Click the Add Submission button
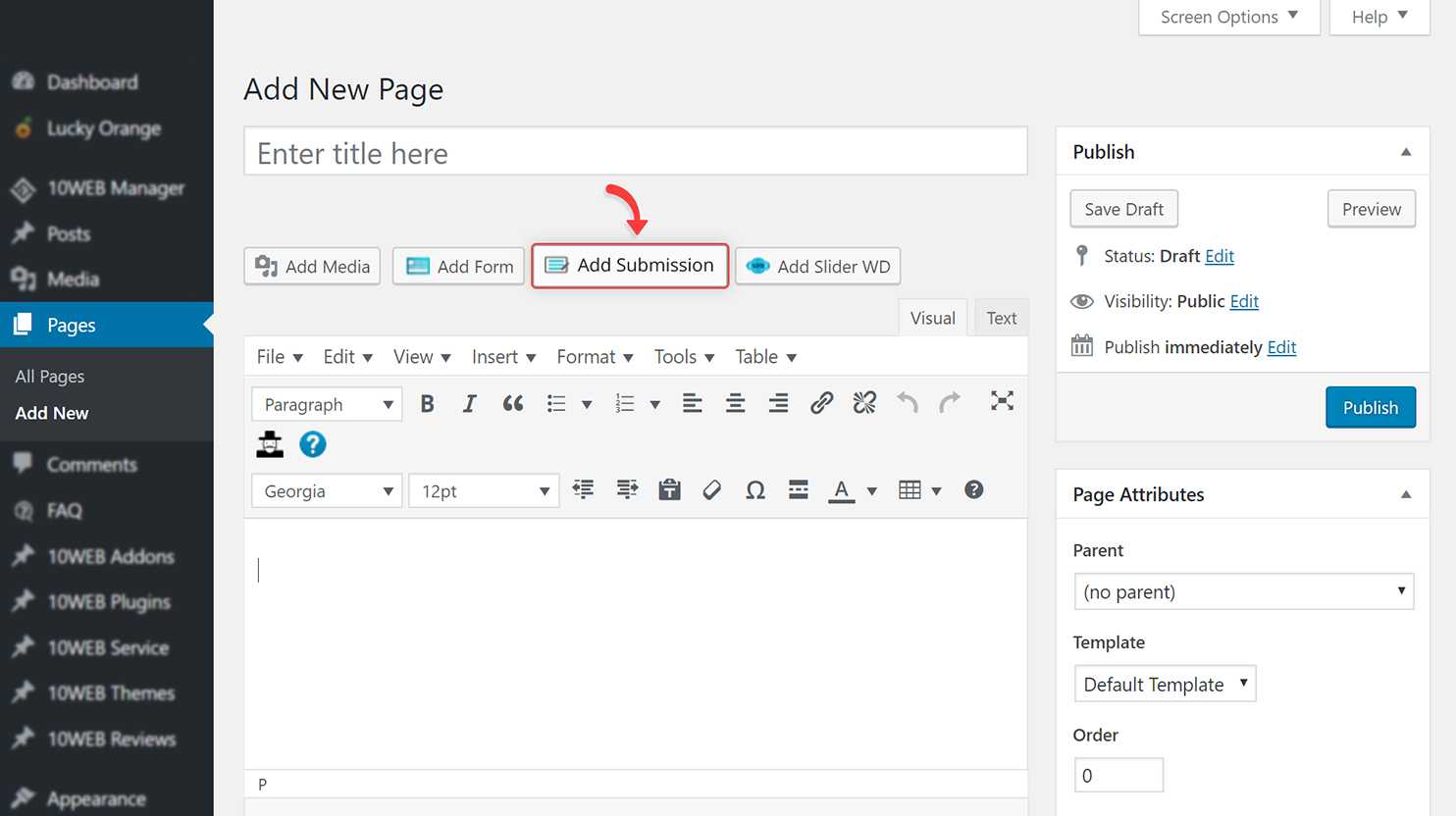 click(630, 266)
